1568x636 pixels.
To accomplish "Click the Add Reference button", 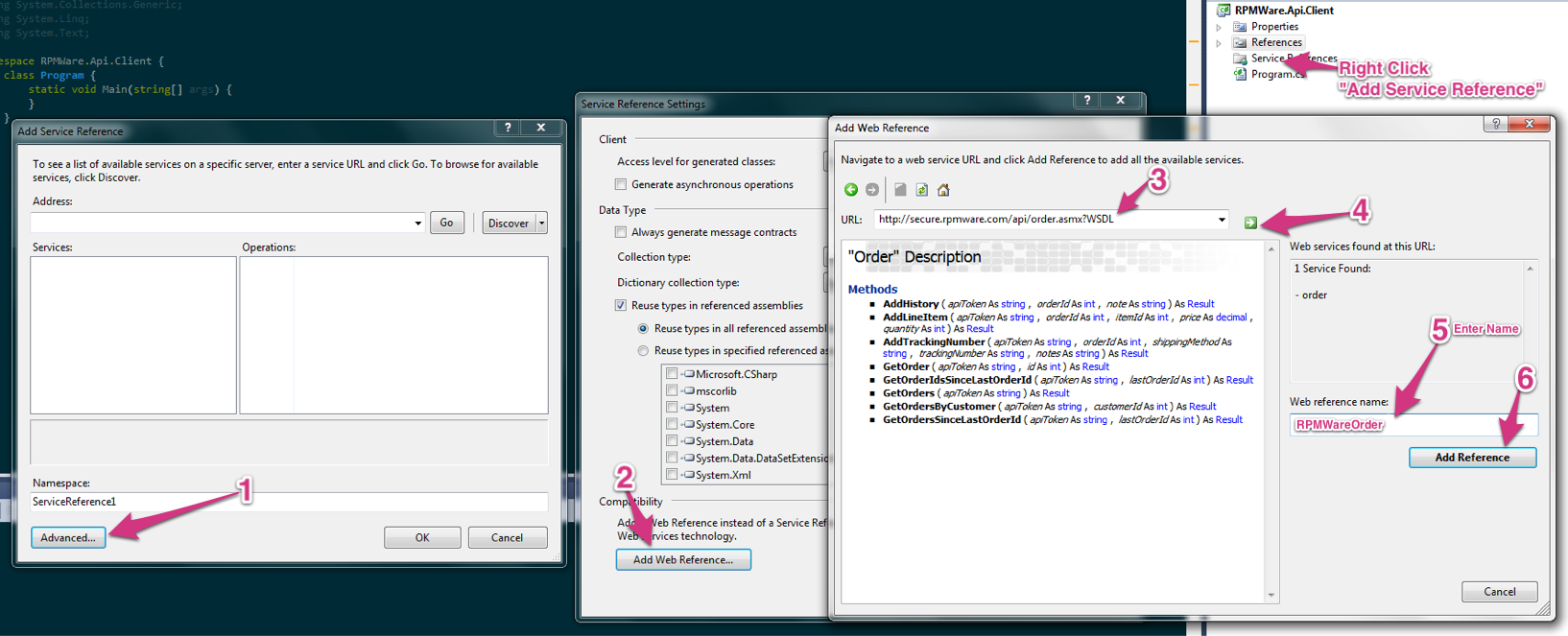I will tap(1472, 458).
